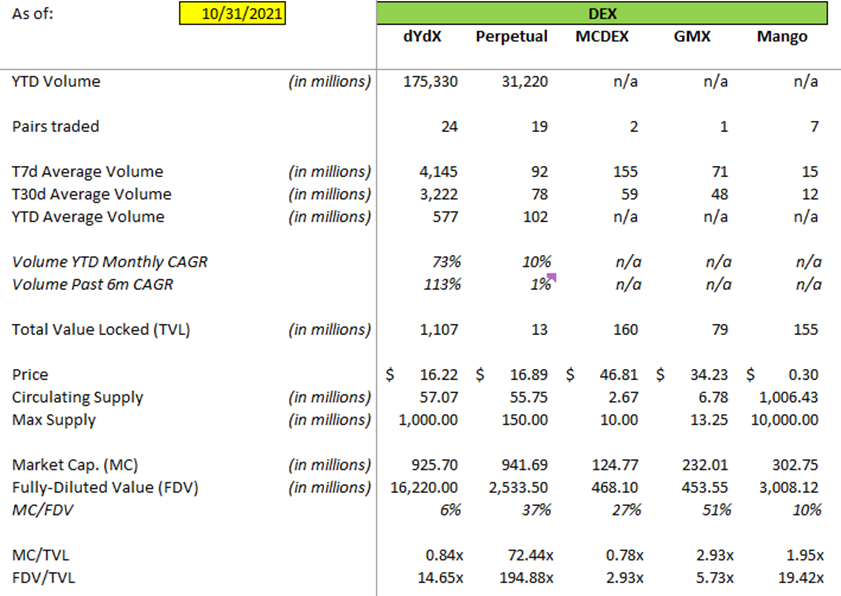Select dYdX max supply 1,000.00
The width and height of the screenshot is (841, 596).
428,420
